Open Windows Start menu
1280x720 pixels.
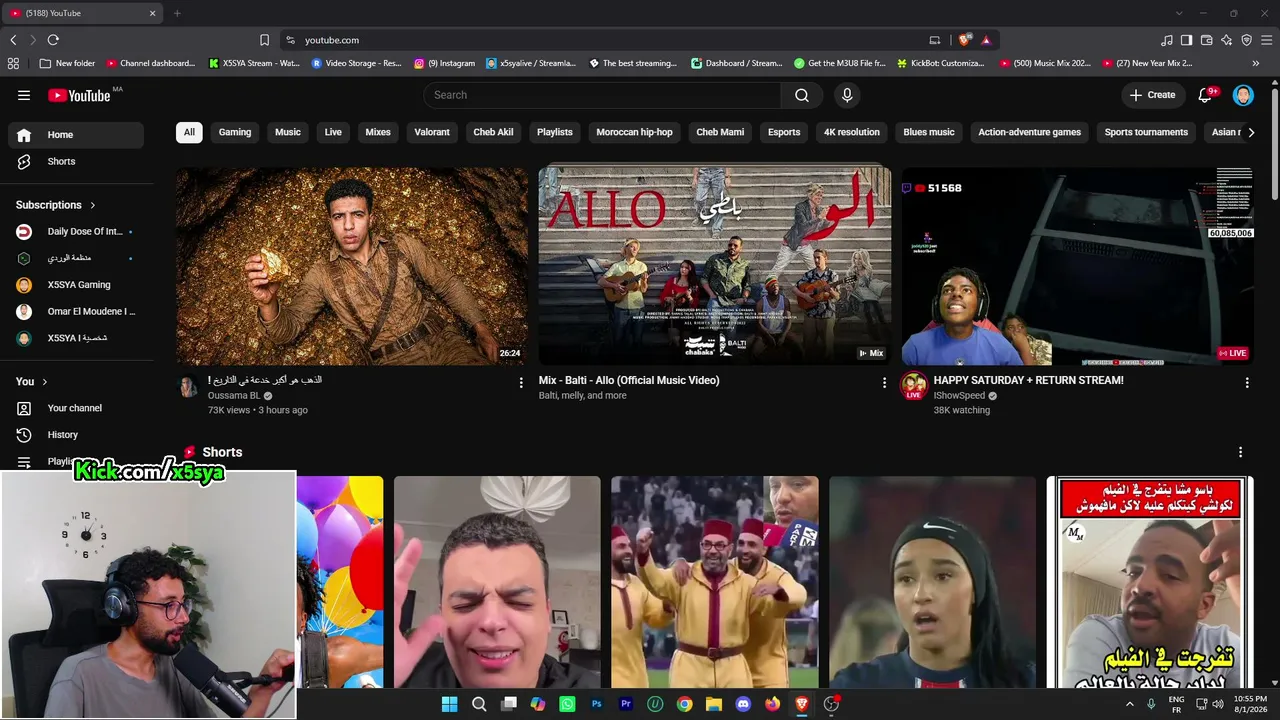click(450, 704)
